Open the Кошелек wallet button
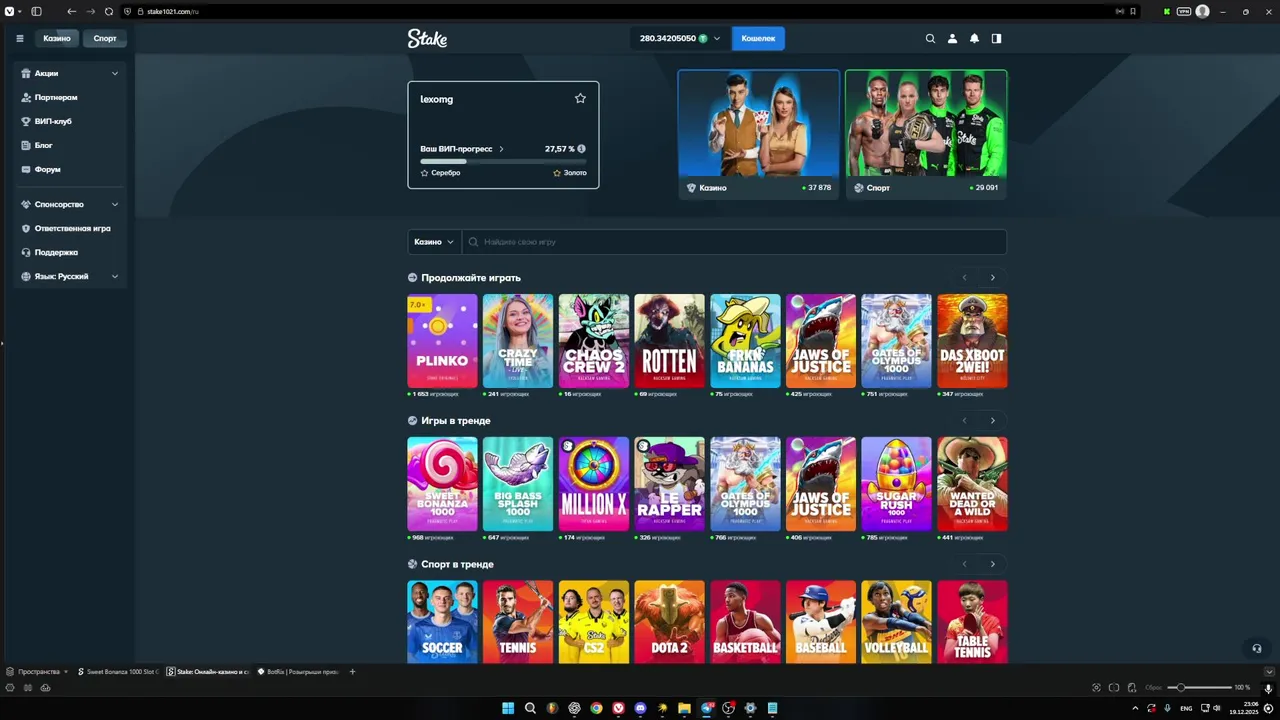Viewport: 1280px width, 720px height. [x=758, y=38]
